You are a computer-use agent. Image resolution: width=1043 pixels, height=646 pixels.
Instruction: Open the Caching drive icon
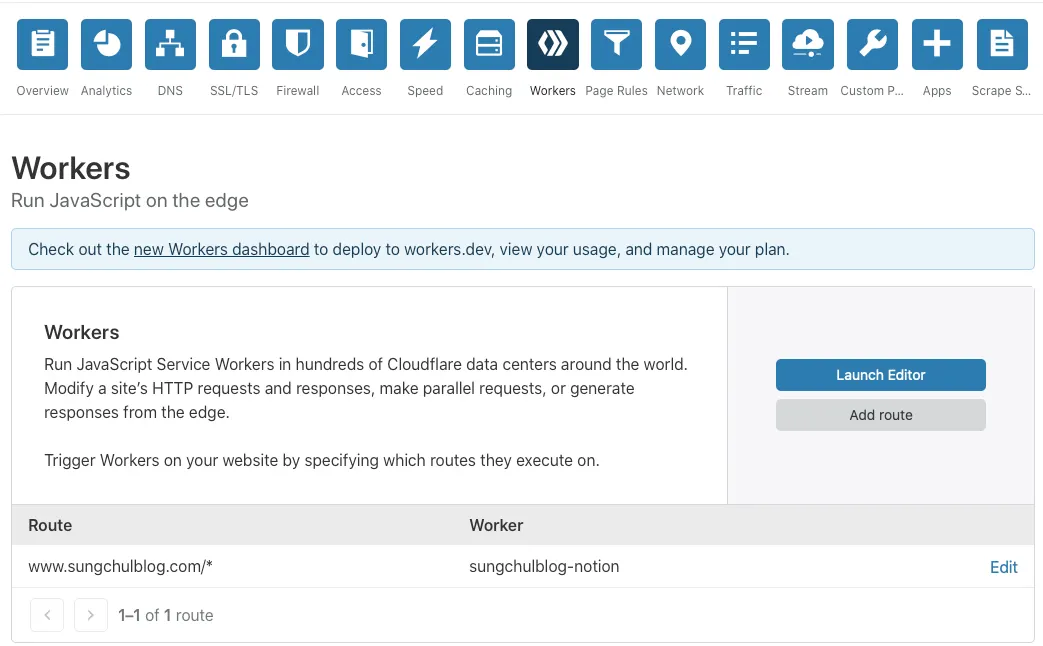(x=489, y=45)
